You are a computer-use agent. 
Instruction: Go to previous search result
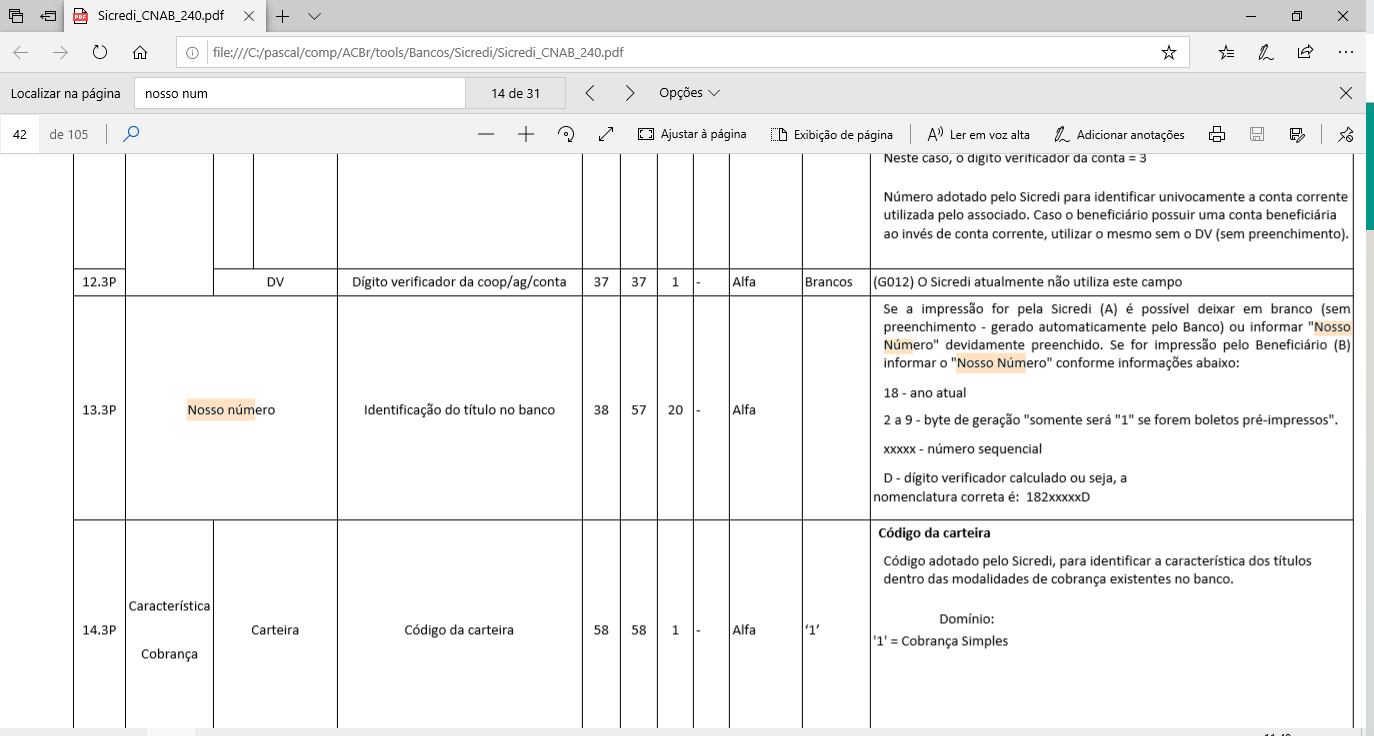(590, 93)
